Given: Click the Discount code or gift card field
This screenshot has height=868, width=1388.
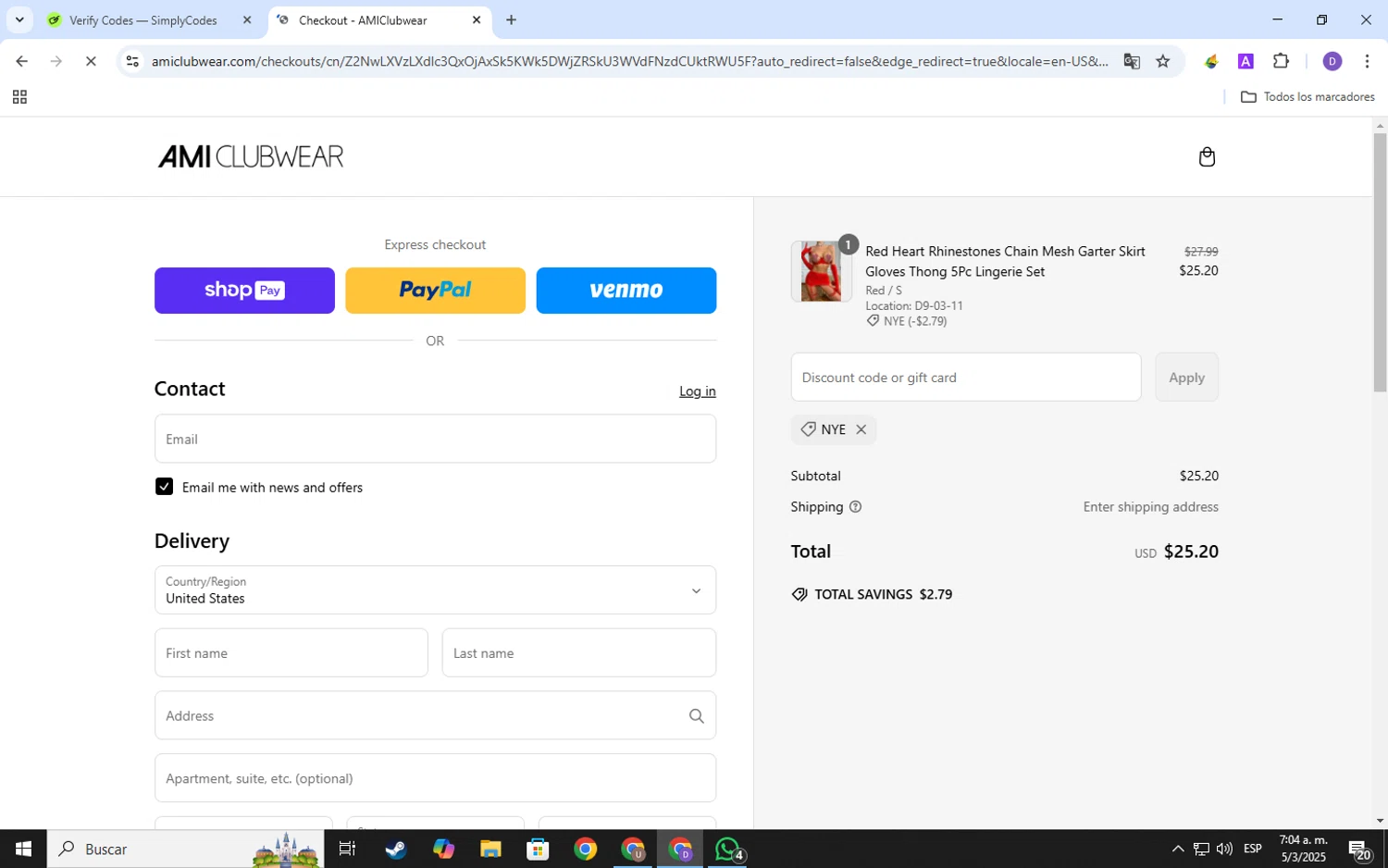Looking at the screenshot, I should pos(966,378).
